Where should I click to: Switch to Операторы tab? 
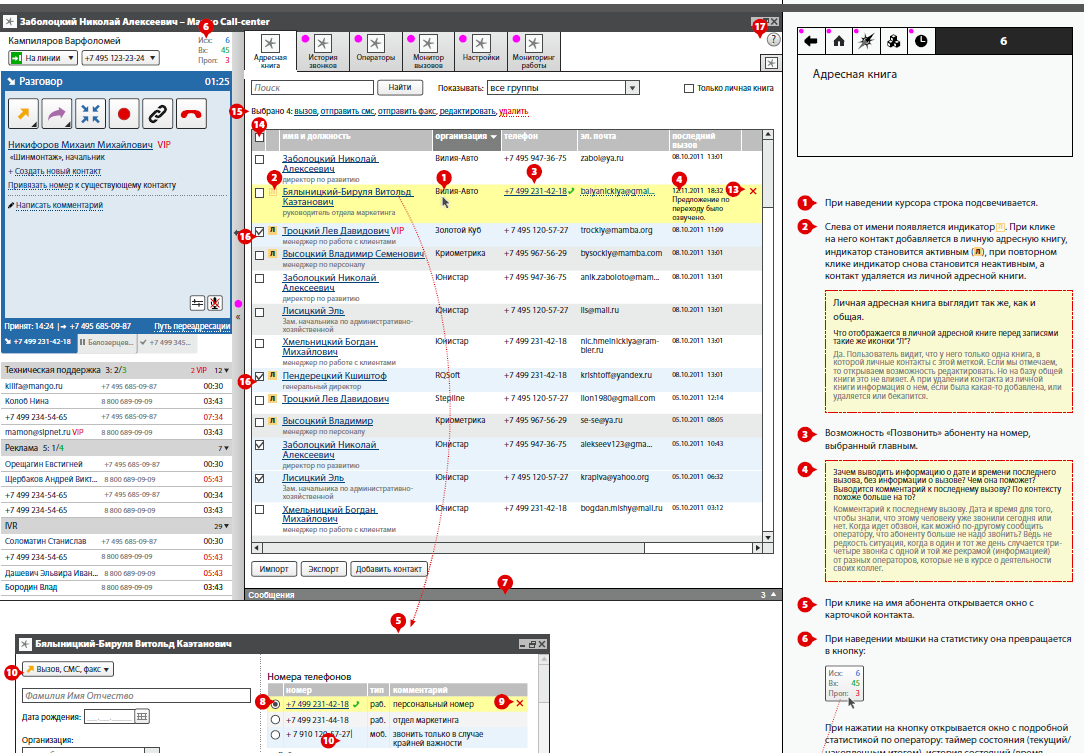(375, 51)
